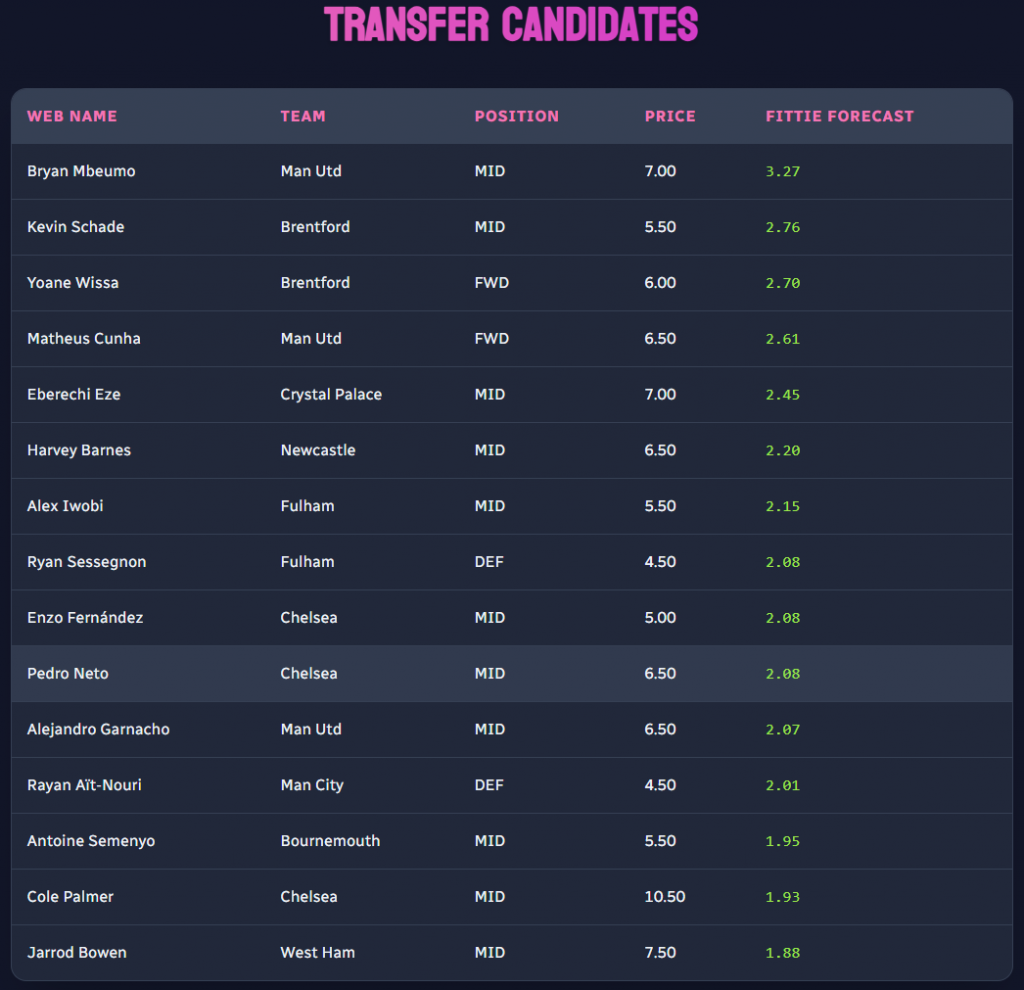Click Ryan Sessegnon's DEF position cell
This screenshot has height=990, width=1024.
coord(489,562)
